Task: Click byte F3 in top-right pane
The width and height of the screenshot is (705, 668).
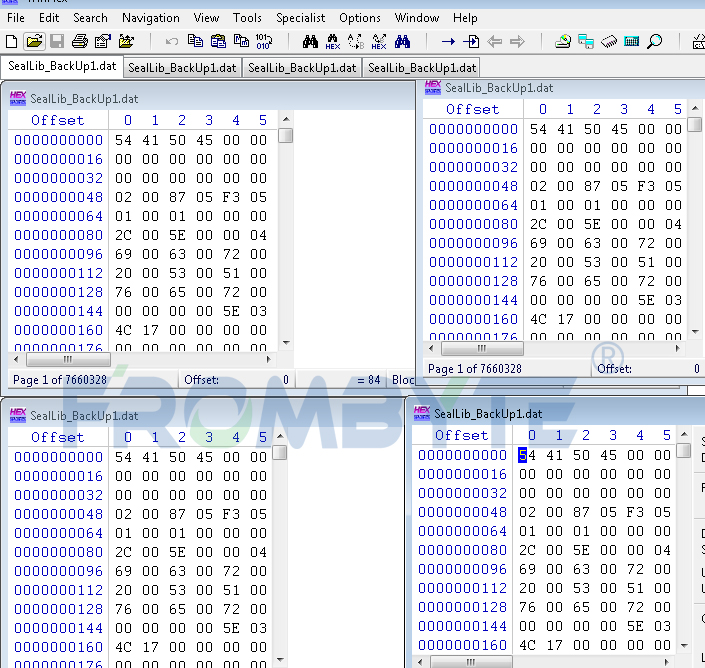Action: pyautogui.click(x=646, y=186)
